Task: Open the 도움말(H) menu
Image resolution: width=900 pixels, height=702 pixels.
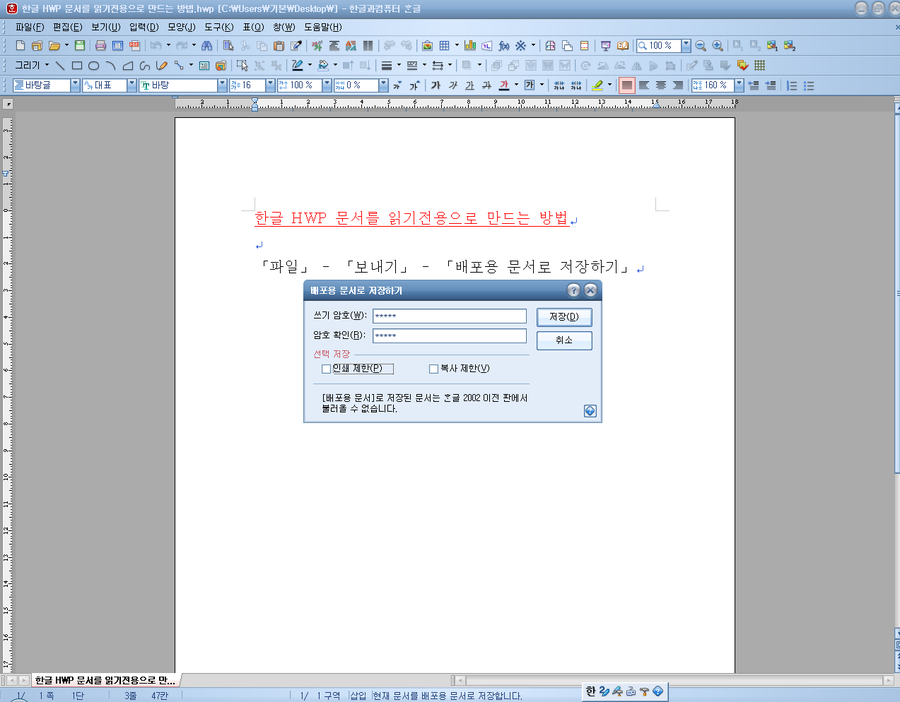Action: coord(323,27)
